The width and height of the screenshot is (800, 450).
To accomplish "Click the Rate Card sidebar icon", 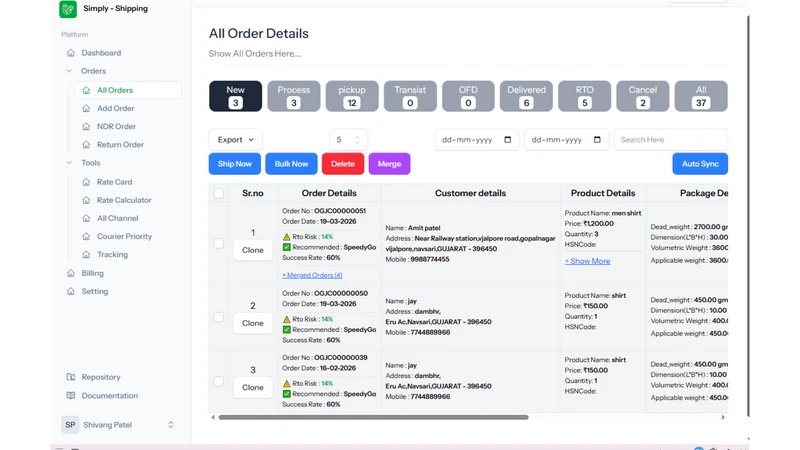I will 86,182.
